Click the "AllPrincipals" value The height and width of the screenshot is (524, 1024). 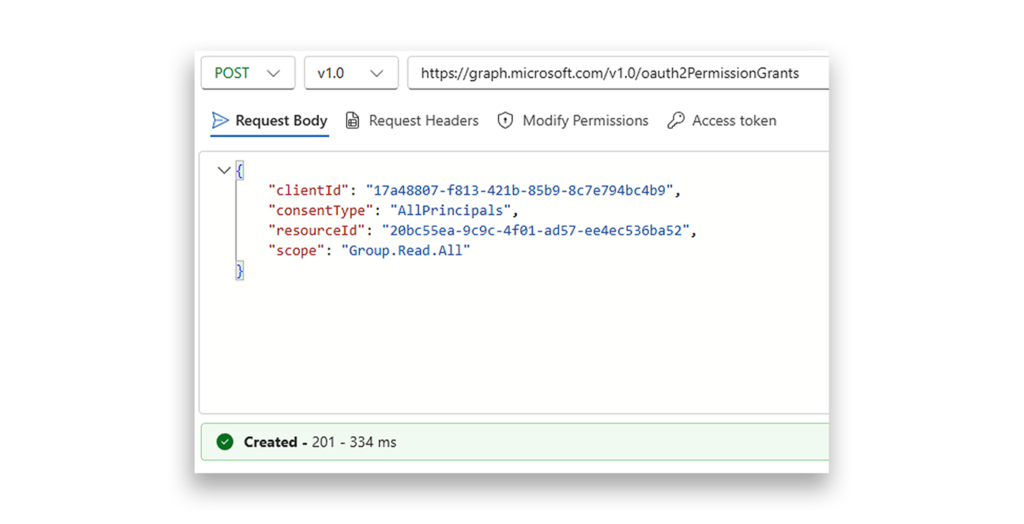tap(451, 210)
